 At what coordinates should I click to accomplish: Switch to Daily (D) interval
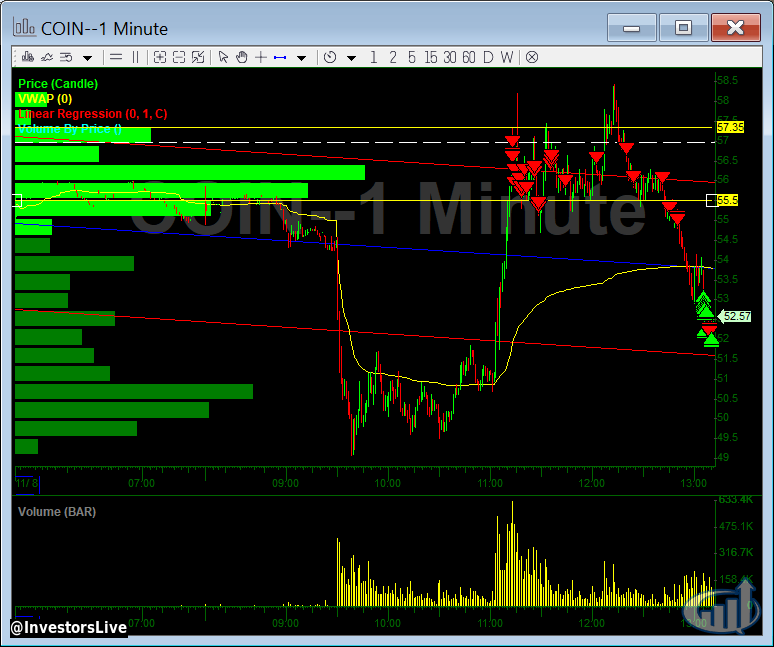pos(488,57)
